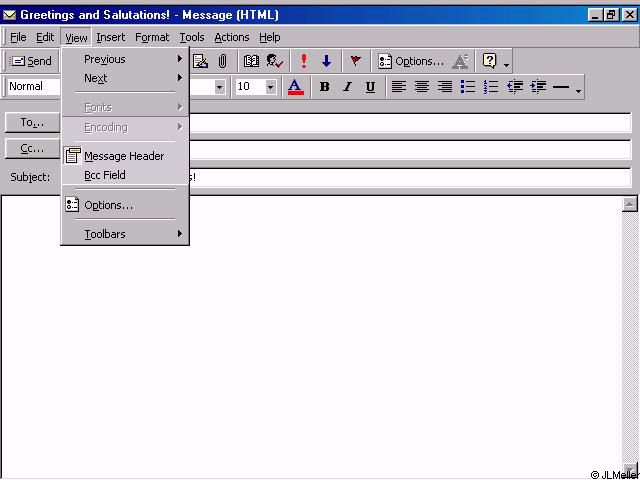Click the Office Assistant help icon

coord(489,61)
